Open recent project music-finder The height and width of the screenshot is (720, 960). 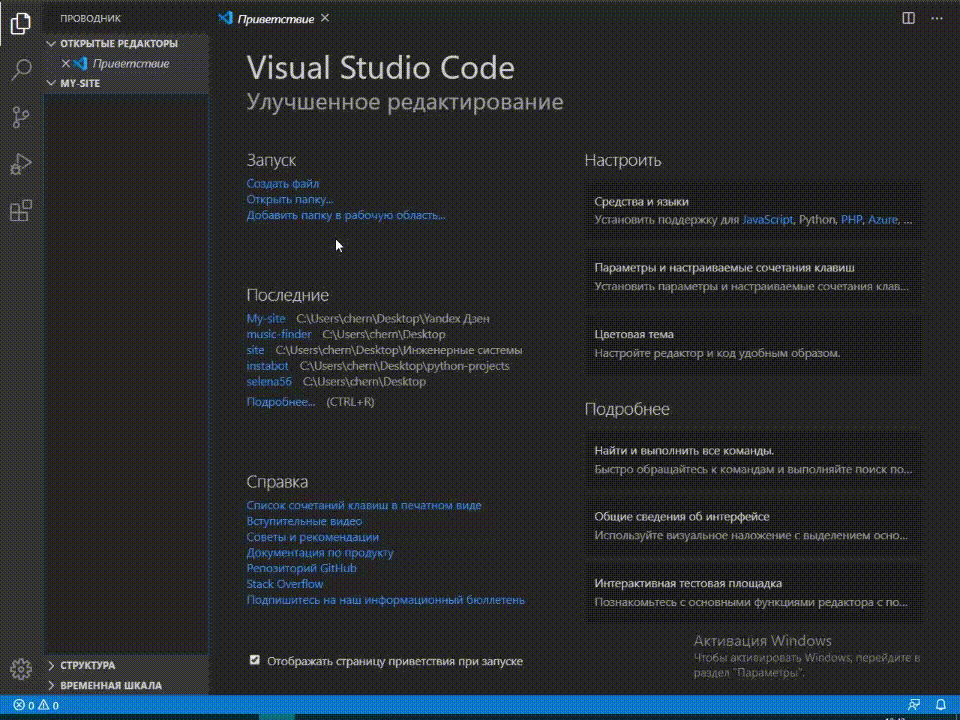[279, 334]
